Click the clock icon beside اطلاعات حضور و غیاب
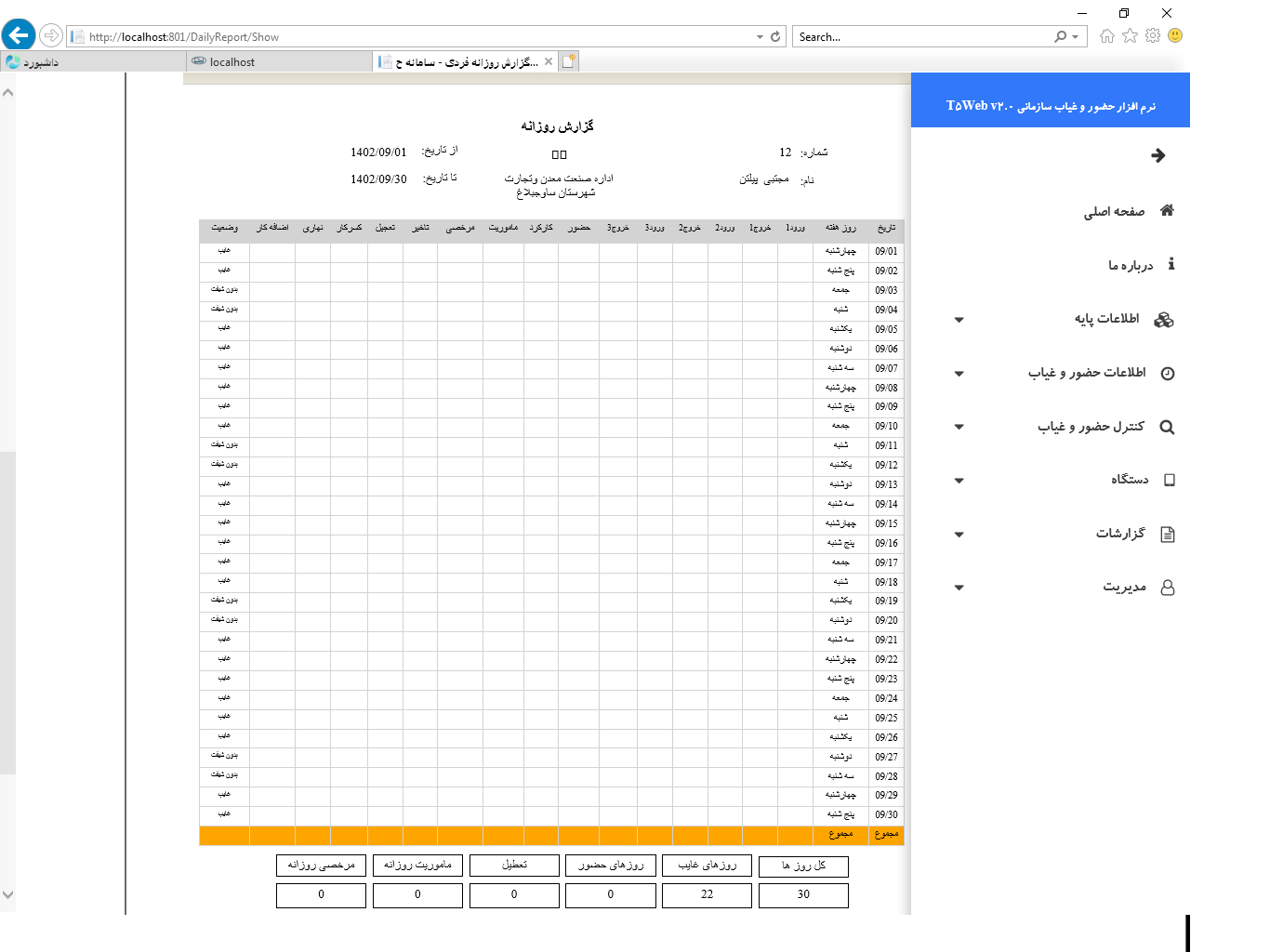 (x=1168, y=373)
